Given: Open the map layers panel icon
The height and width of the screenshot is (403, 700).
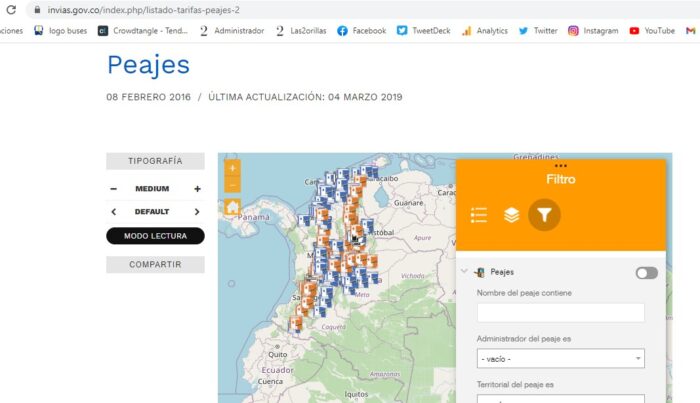Looking at the screenshot, I should pos(512,215).
